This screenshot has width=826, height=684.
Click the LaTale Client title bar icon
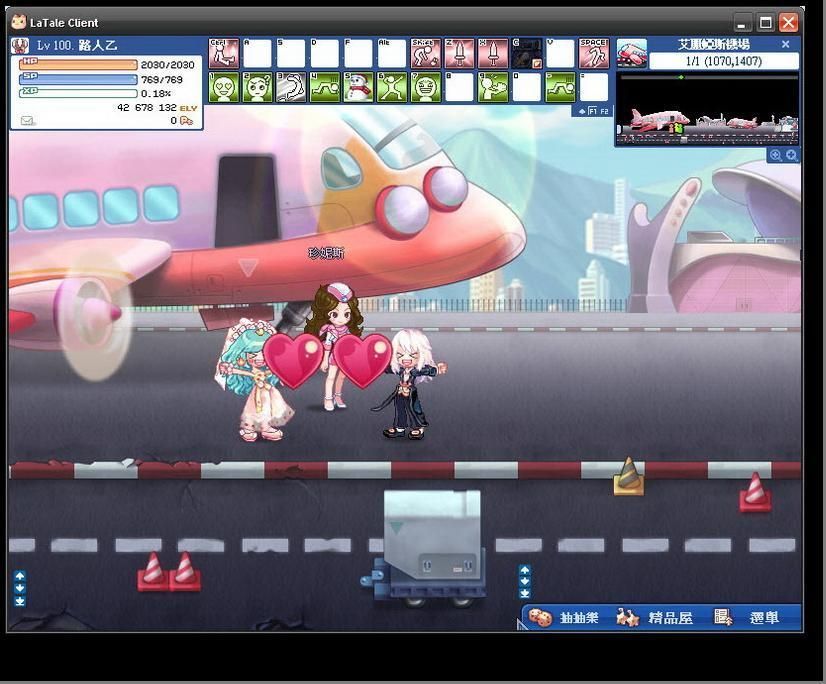pos(19,22)
